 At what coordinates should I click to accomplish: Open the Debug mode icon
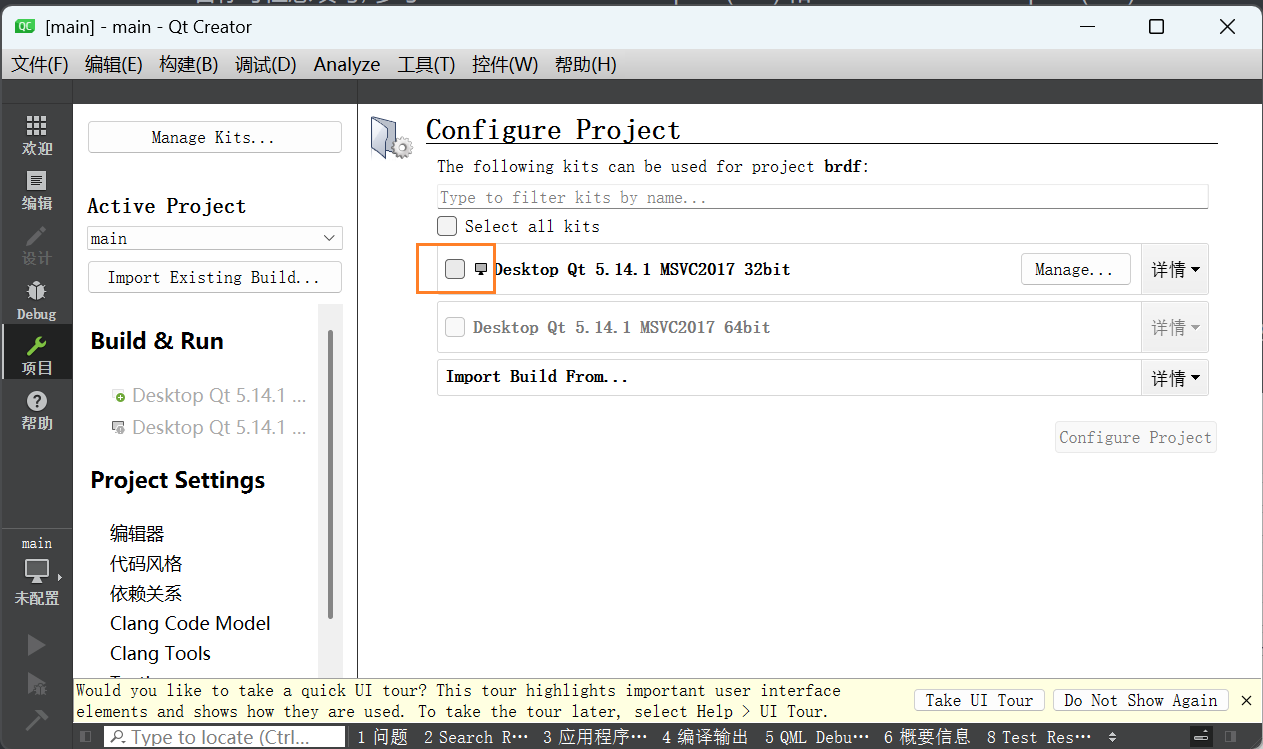[x=37, y=299]
